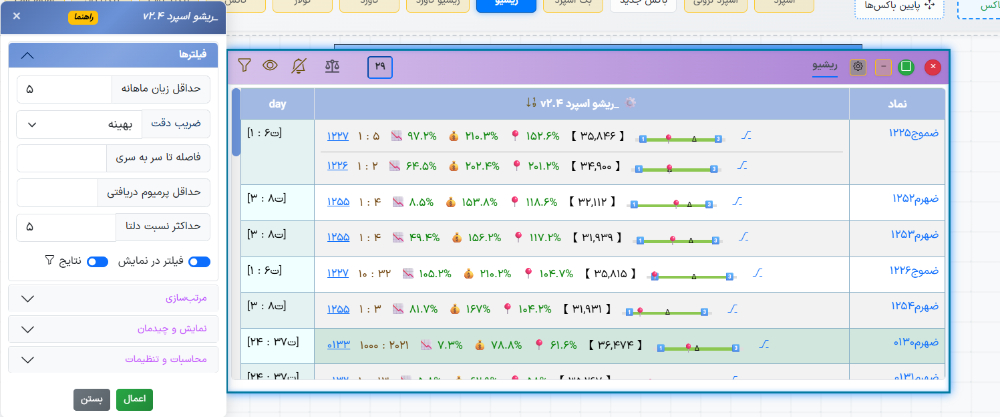Image resolution: width=1000 pixels, height=417 pixels.
Task: Click the funnel filter icon in table toolbar
Action: point(244,66)
